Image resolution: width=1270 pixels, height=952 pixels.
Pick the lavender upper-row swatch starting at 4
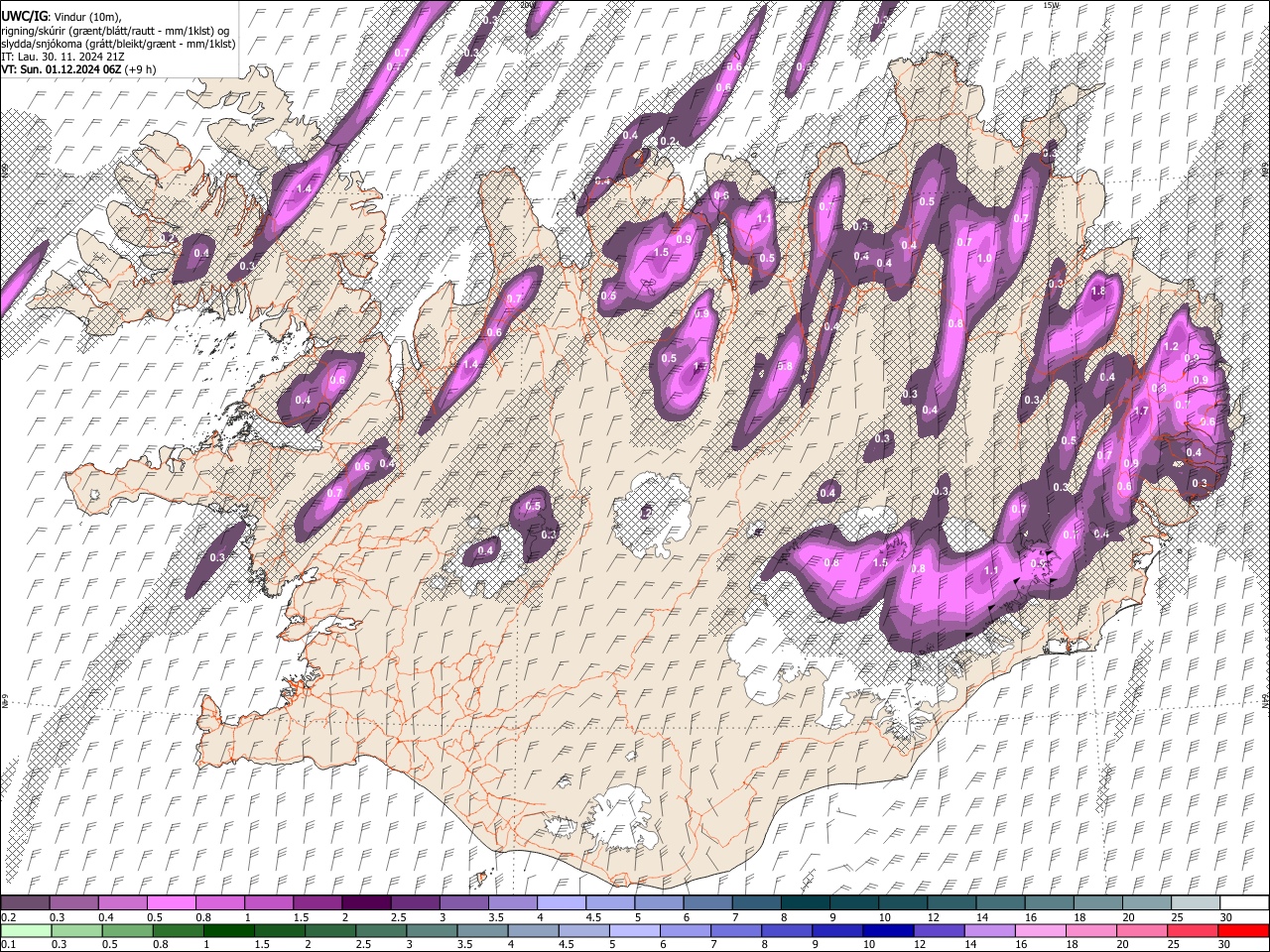[x=561, y=902]
